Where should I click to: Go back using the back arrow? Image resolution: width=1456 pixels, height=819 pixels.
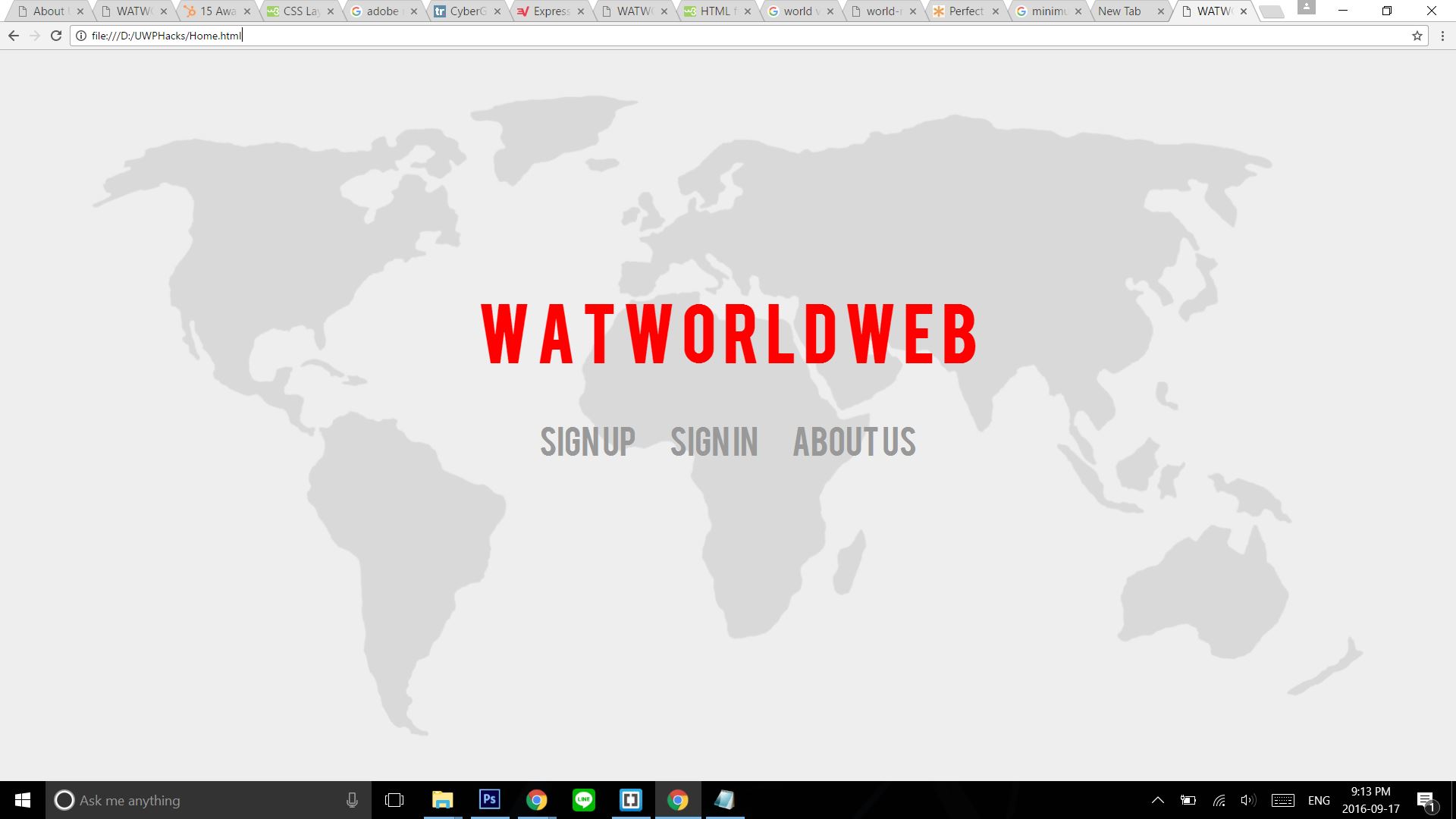14,36
